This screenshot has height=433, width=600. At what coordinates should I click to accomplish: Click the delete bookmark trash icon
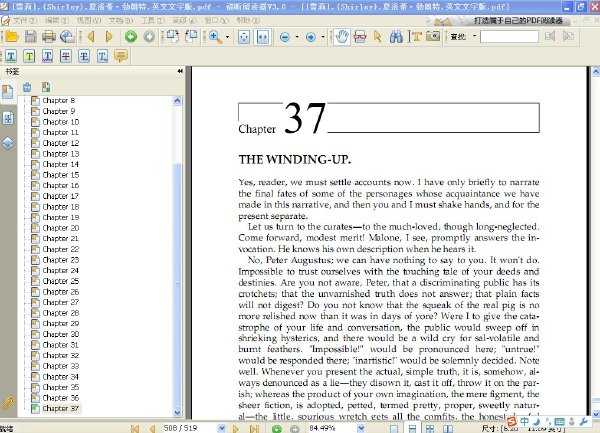tap(27, 87)
